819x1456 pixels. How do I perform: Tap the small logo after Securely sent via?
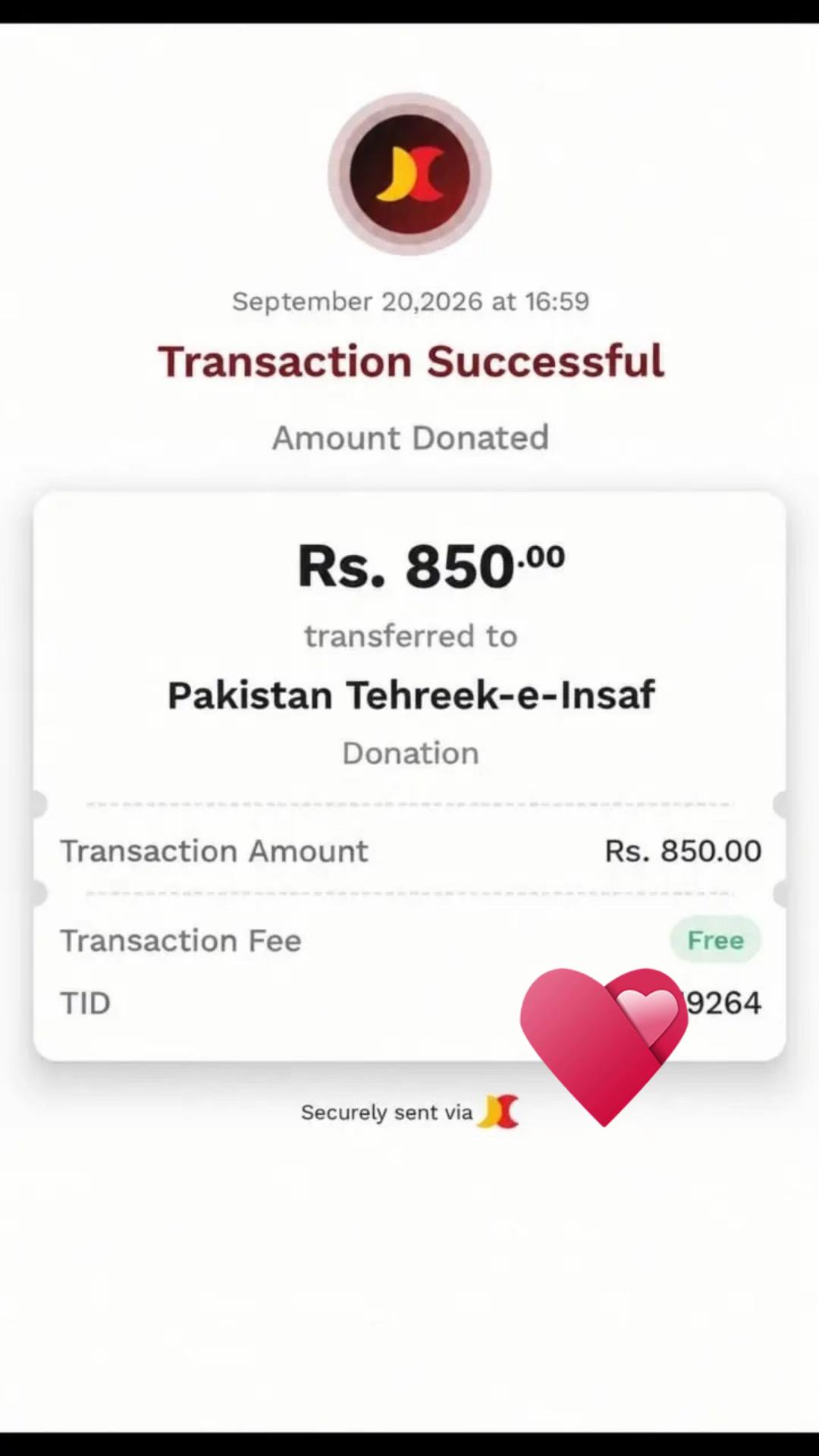click(x=498, y=1112)
